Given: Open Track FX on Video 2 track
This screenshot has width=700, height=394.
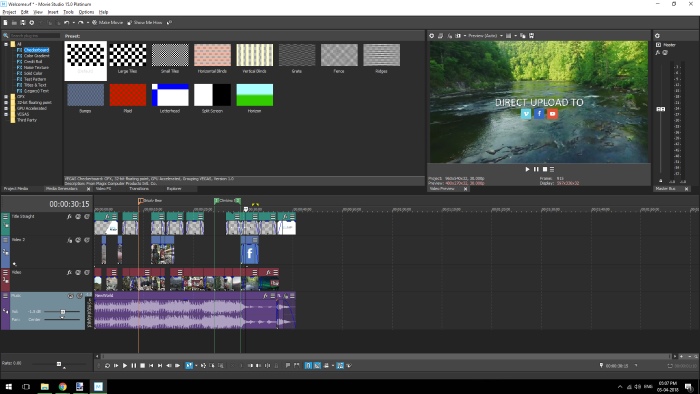Looking at the screenshot, I should (x=69, y=240).
